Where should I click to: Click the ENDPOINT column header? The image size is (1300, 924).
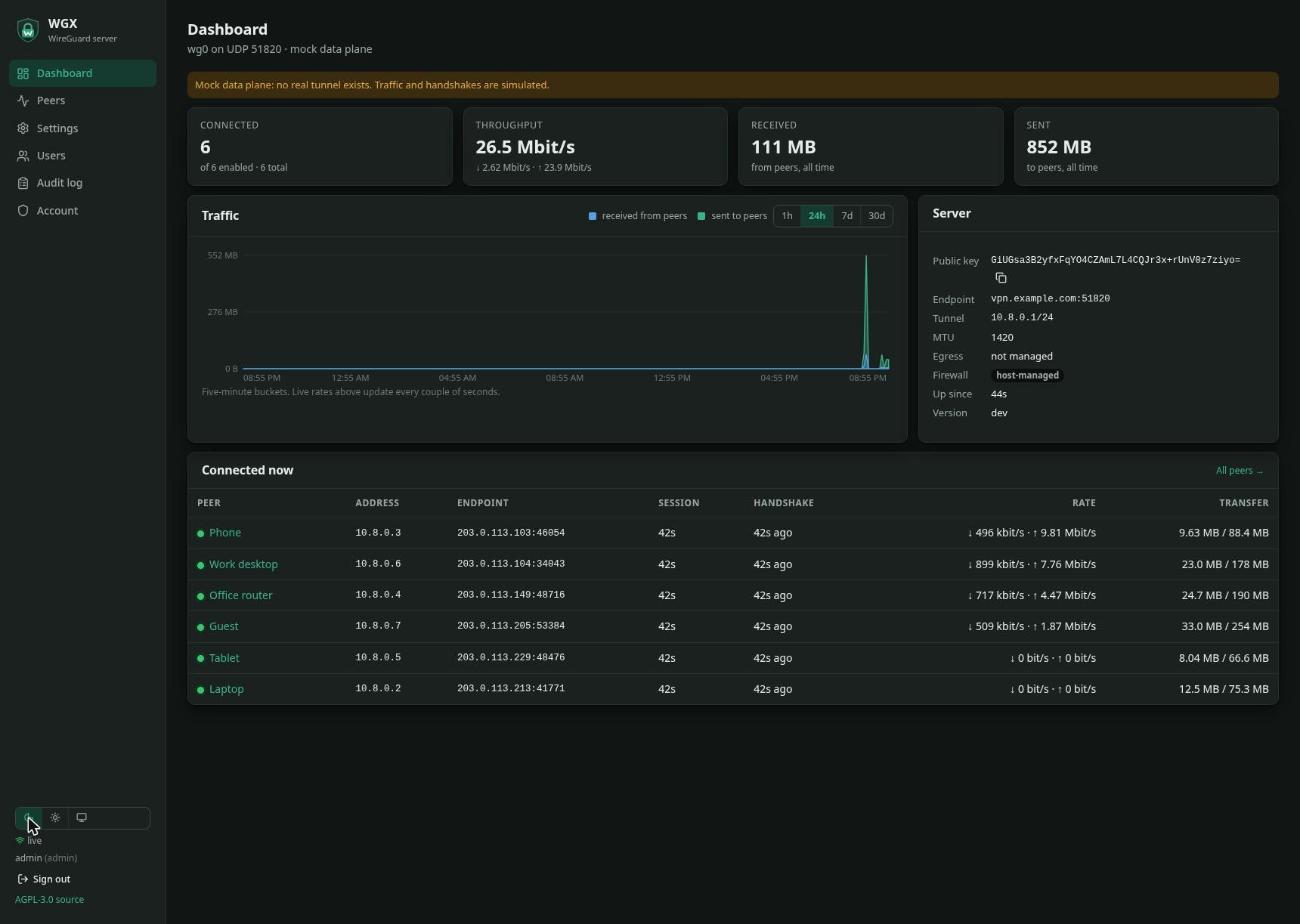tap(483, 503)
